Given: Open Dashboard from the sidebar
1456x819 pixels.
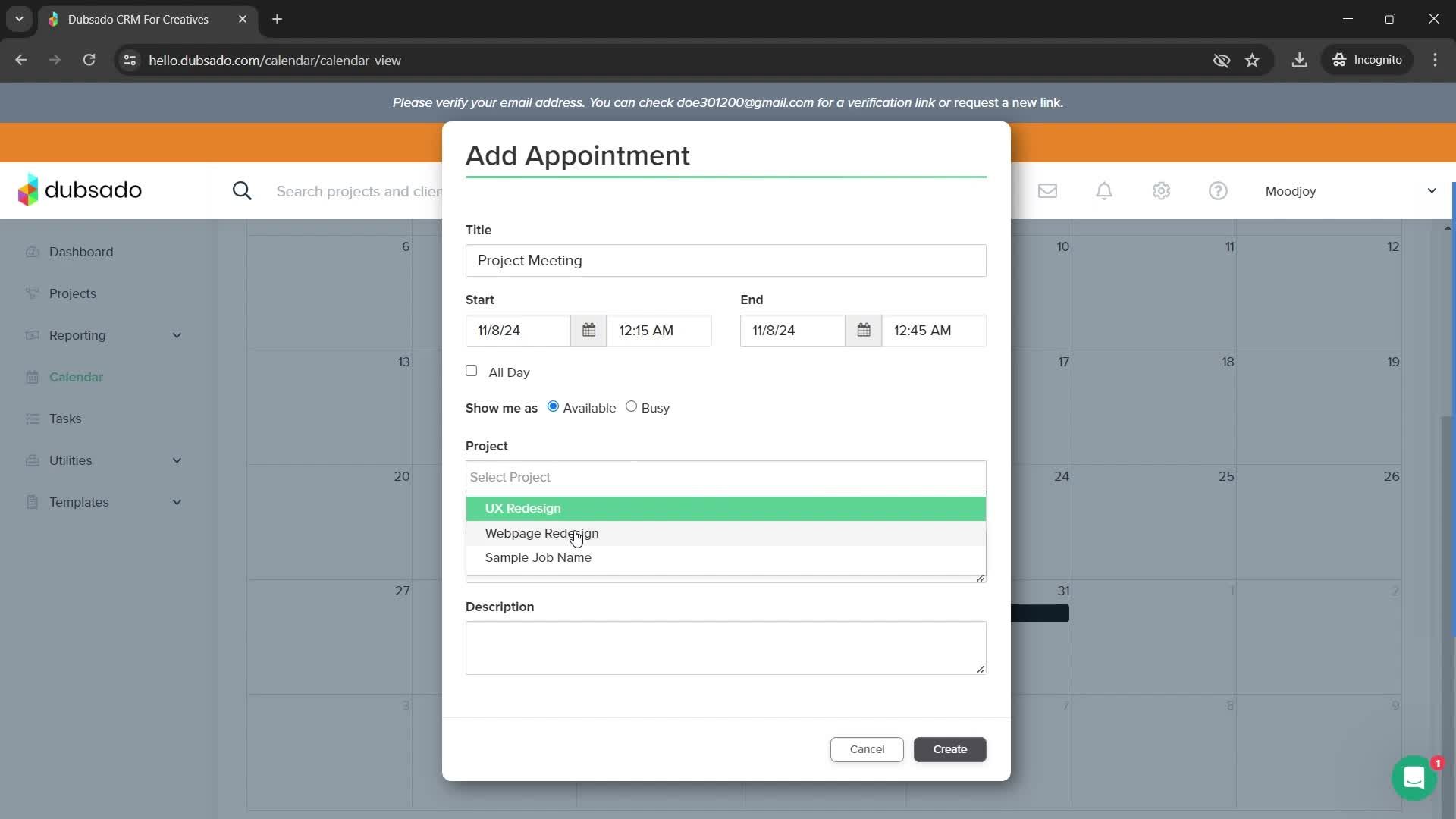Looking at the screenshot, I should click(x=81, y=252).
